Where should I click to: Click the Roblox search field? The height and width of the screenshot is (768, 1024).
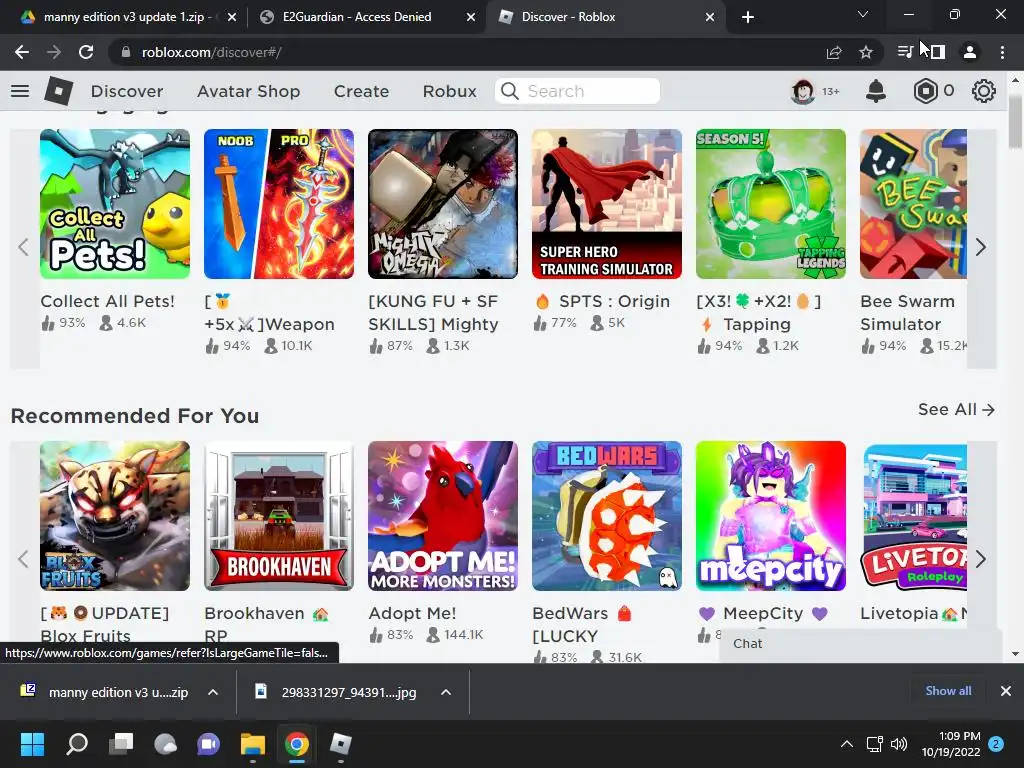[x=577, y=91]
